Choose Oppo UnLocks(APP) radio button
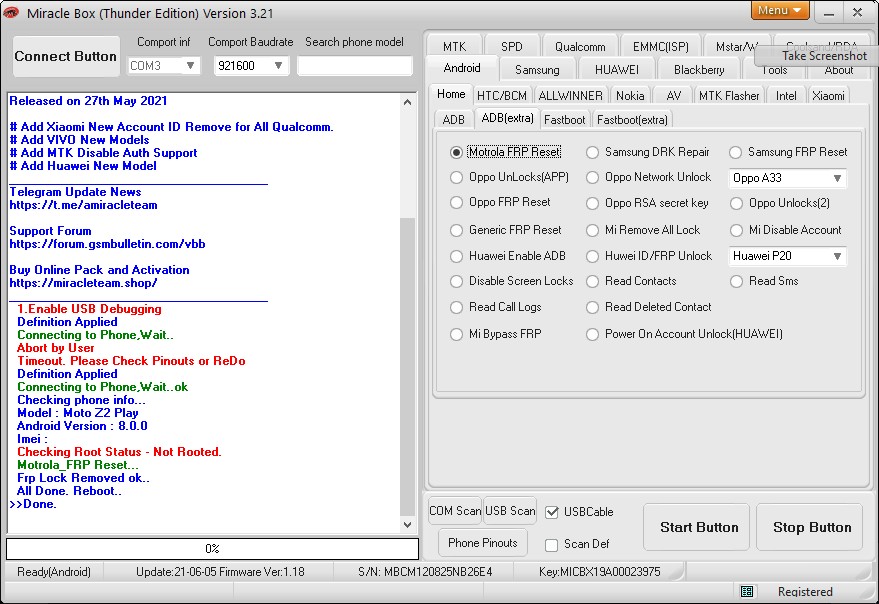The width and height of the screenshot is (879, 604). (456, 177)
